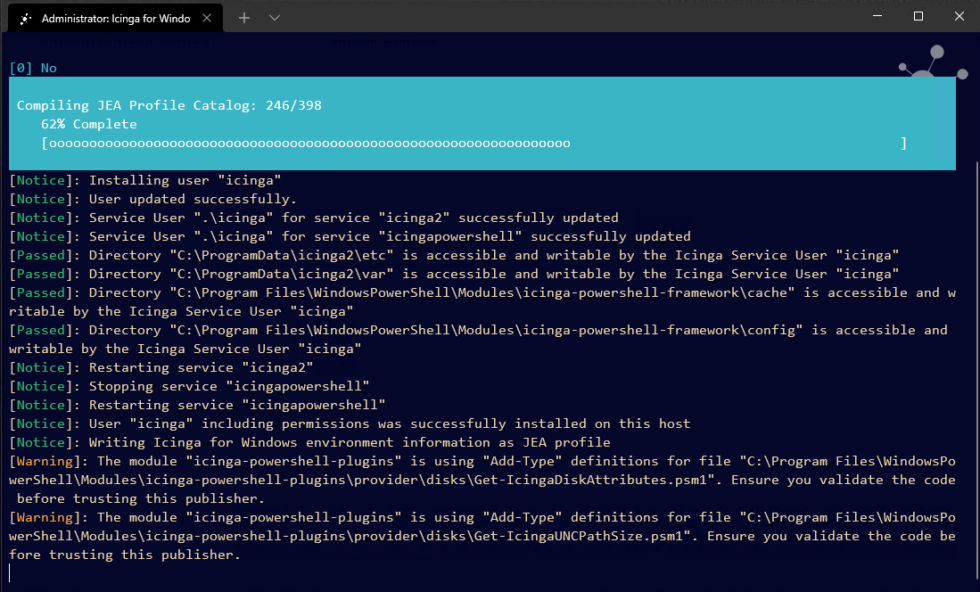Click the [0] No output line
The height and width of the screenshot is (592, 980).
pos(32,67)
